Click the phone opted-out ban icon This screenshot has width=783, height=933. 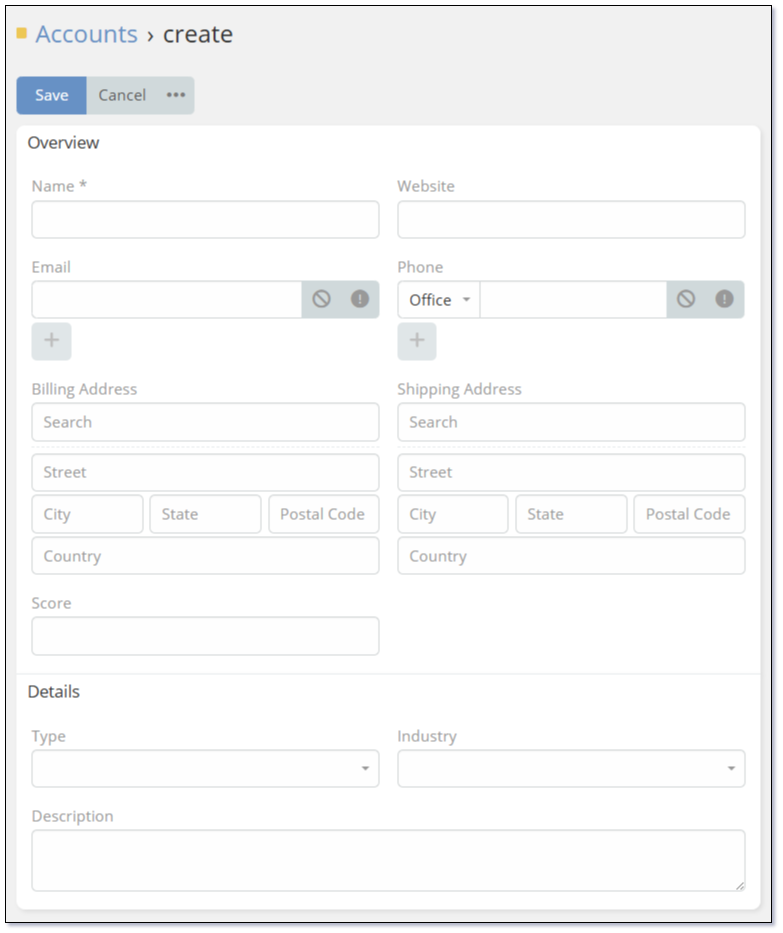click(686, 299)
